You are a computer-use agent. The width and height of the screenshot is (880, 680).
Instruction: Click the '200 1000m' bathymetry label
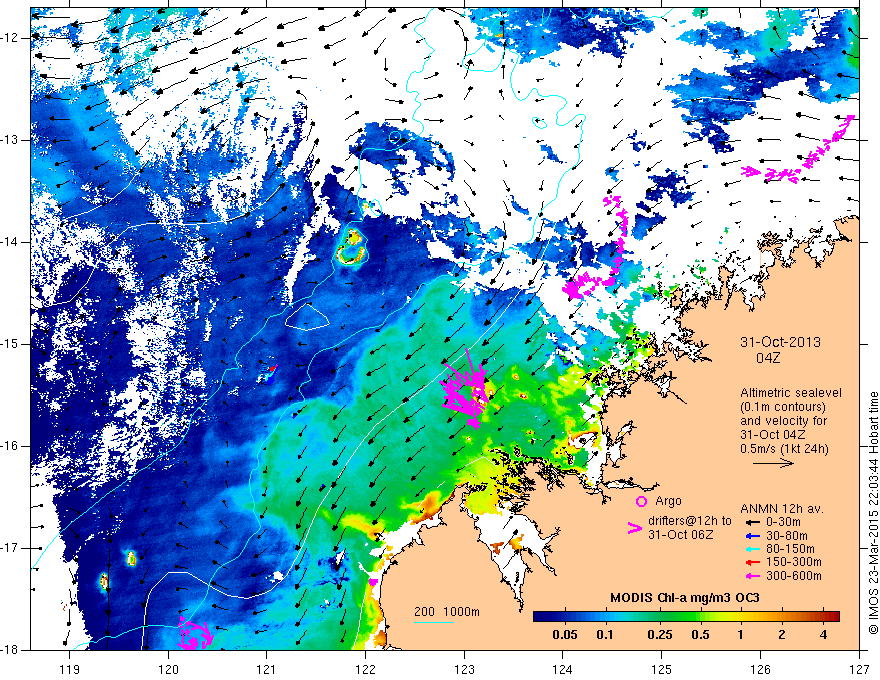[447, 612]
